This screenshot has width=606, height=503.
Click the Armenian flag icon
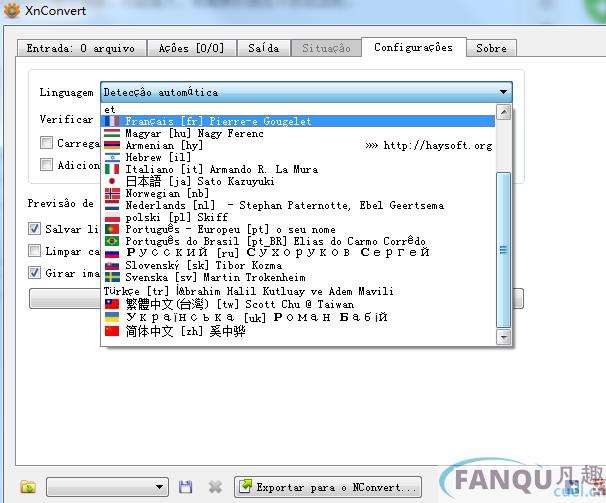pos(112,145)
